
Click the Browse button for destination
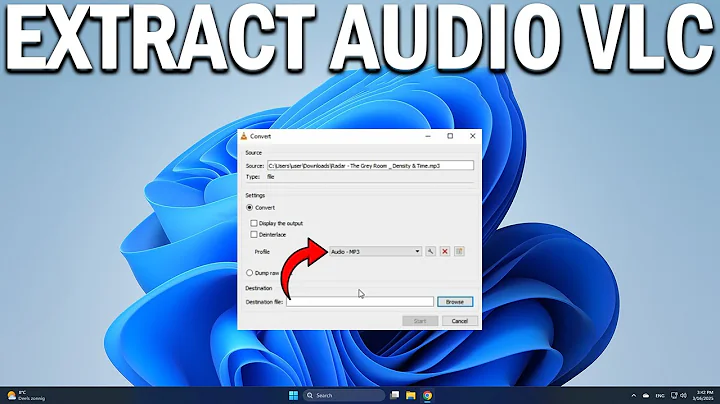click(x=455, y=302)
